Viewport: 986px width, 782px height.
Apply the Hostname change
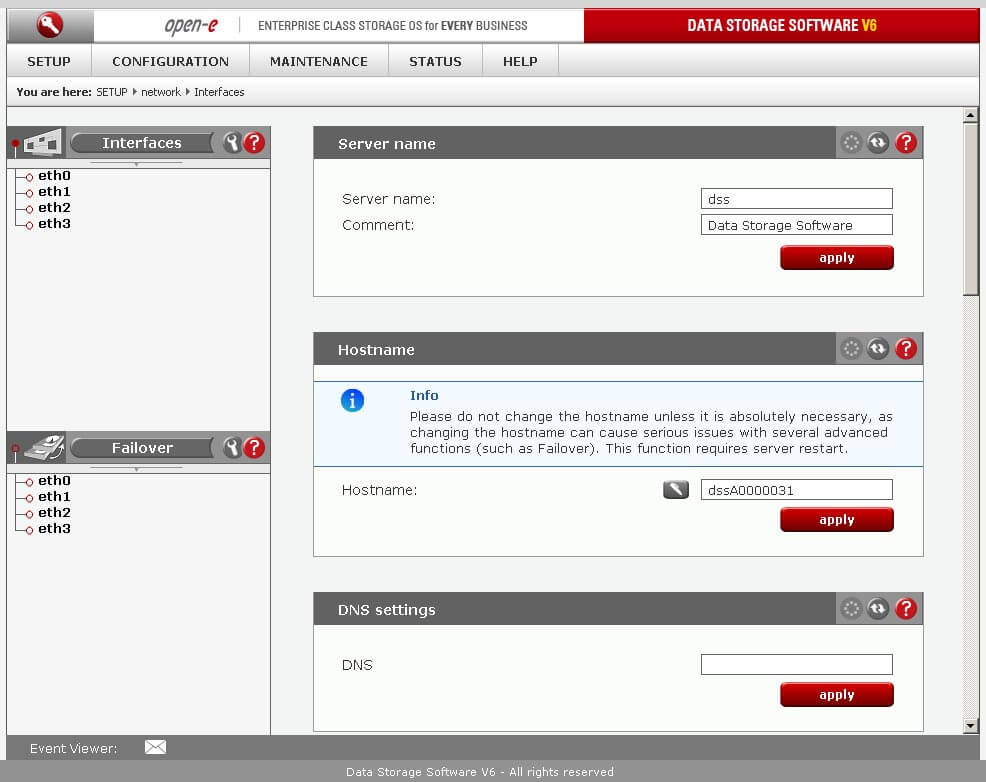[836, 520]
